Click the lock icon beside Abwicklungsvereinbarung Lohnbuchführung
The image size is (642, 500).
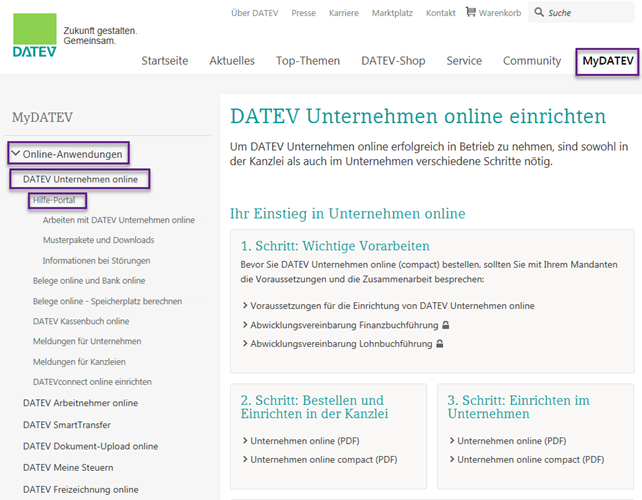click(x=440, y=344)
